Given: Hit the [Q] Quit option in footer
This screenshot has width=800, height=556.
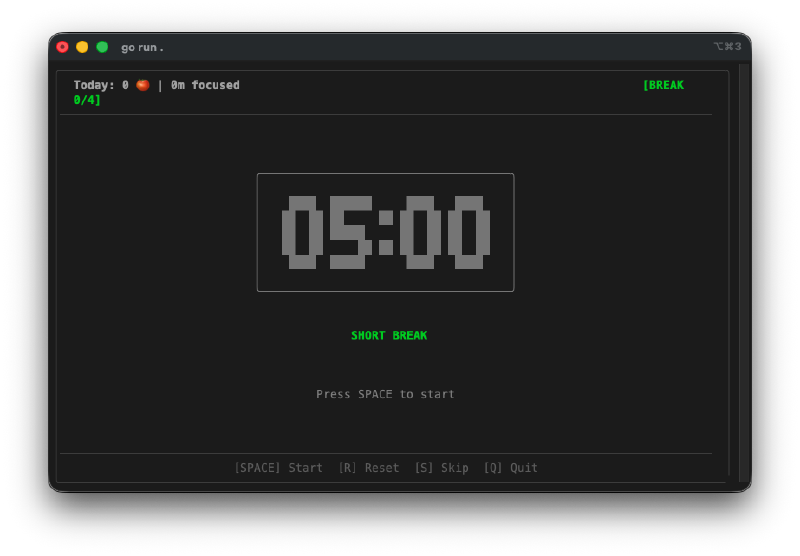Looking at the screenshot, I should click(x=510, y=468).
